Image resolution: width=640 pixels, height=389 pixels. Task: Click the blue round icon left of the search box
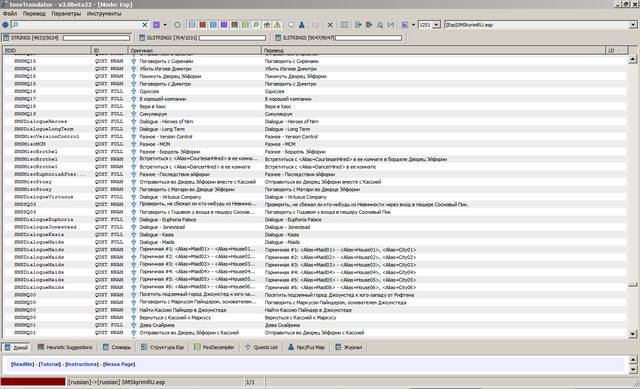click(5, 25)
